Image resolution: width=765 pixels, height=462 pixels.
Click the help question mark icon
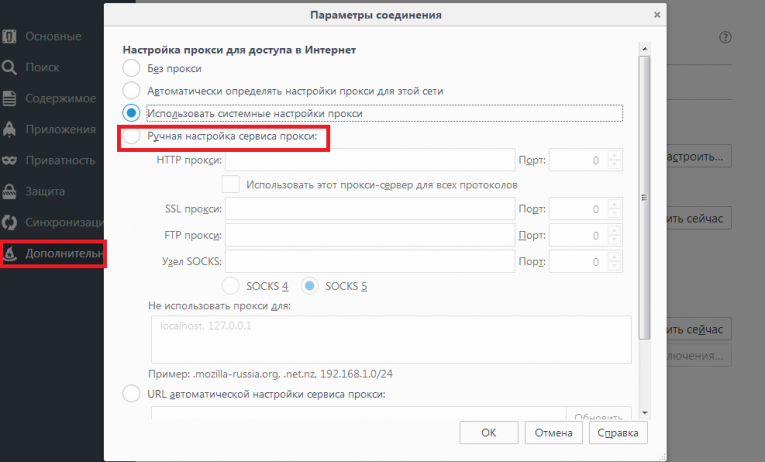click(x=725, y=37)
